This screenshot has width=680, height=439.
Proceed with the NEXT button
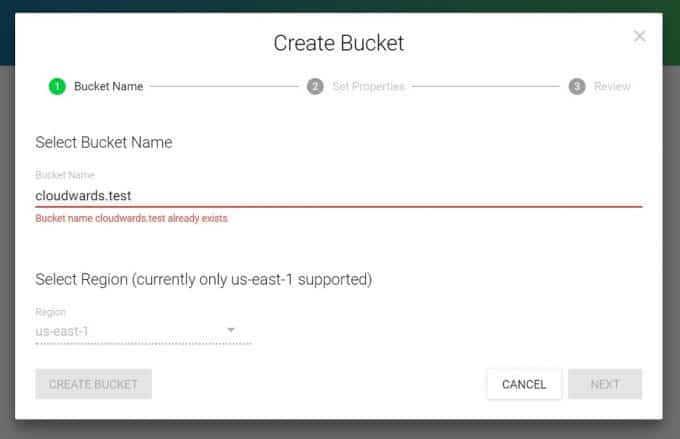(x=605, y=384)
